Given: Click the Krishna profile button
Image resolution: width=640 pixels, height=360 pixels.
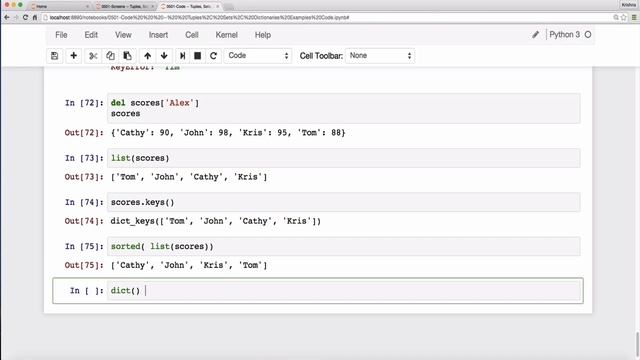Looking at the screenshot, I should [629, 5].
